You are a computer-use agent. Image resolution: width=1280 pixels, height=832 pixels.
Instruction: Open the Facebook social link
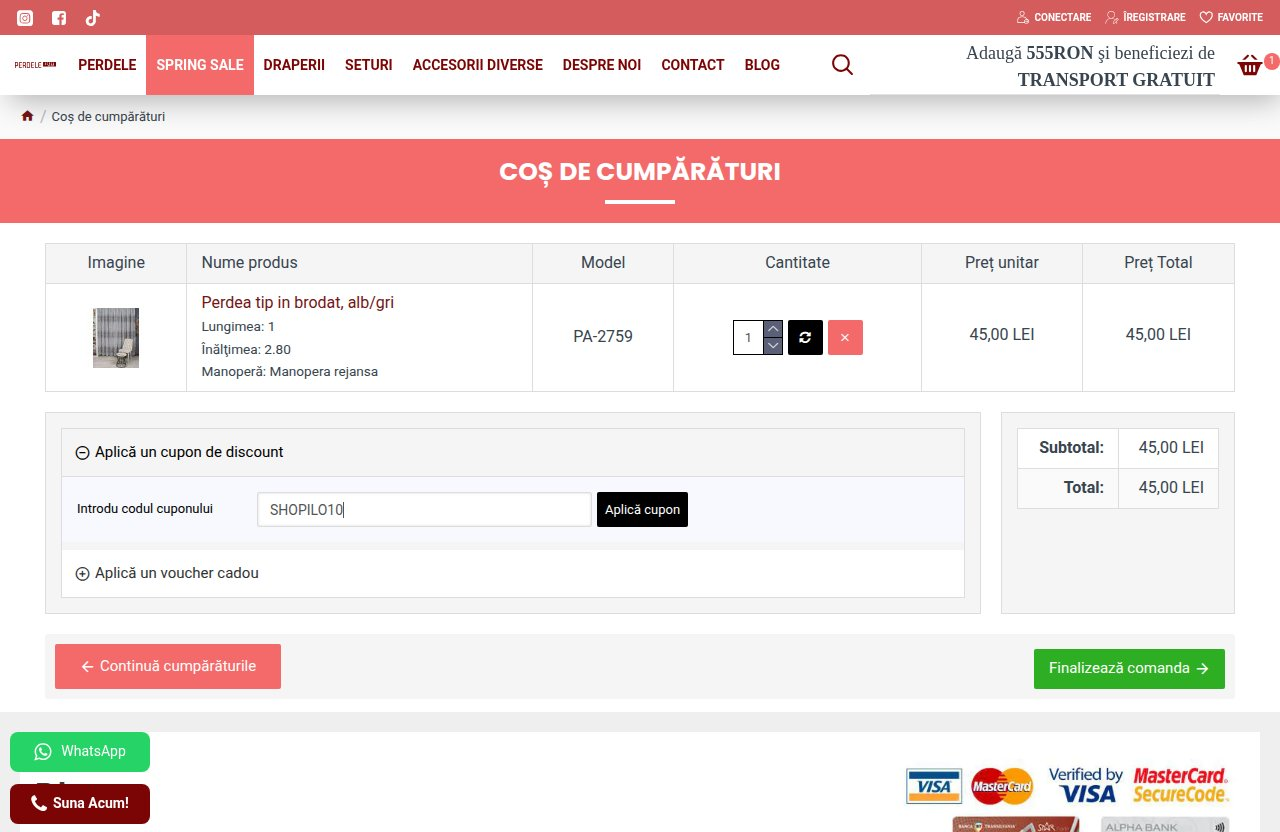pyautogui.click(x=59, y=18)
